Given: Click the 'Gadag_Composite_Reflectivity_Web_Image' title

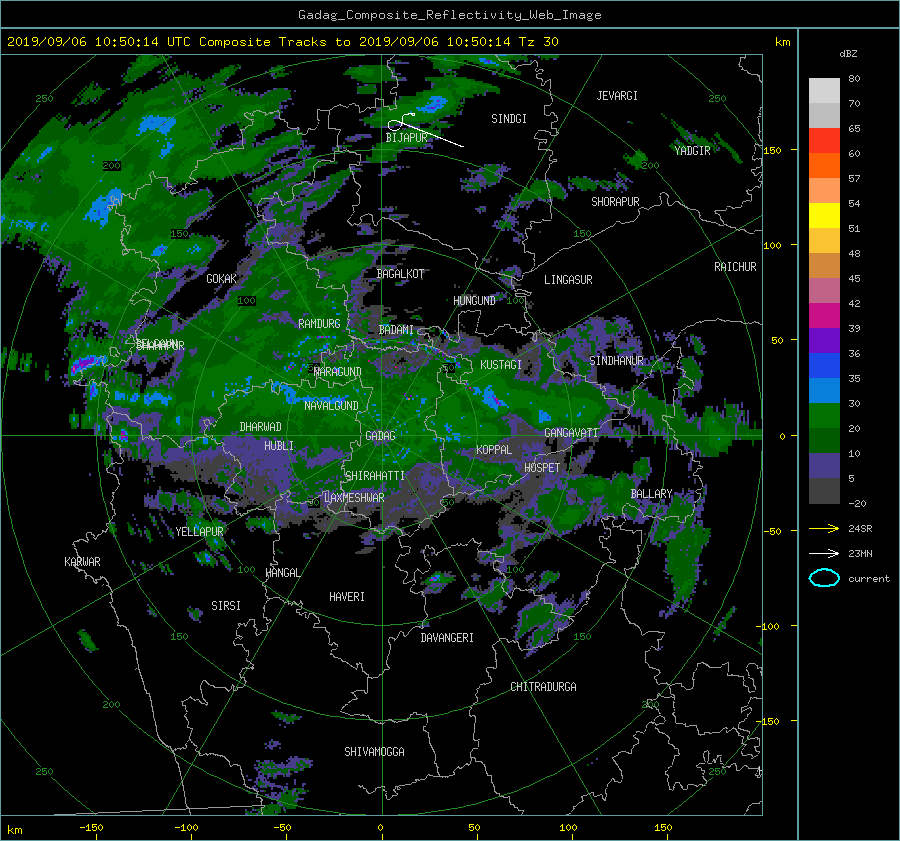Looking at the screenshot, I should click(x=449, y=15).
